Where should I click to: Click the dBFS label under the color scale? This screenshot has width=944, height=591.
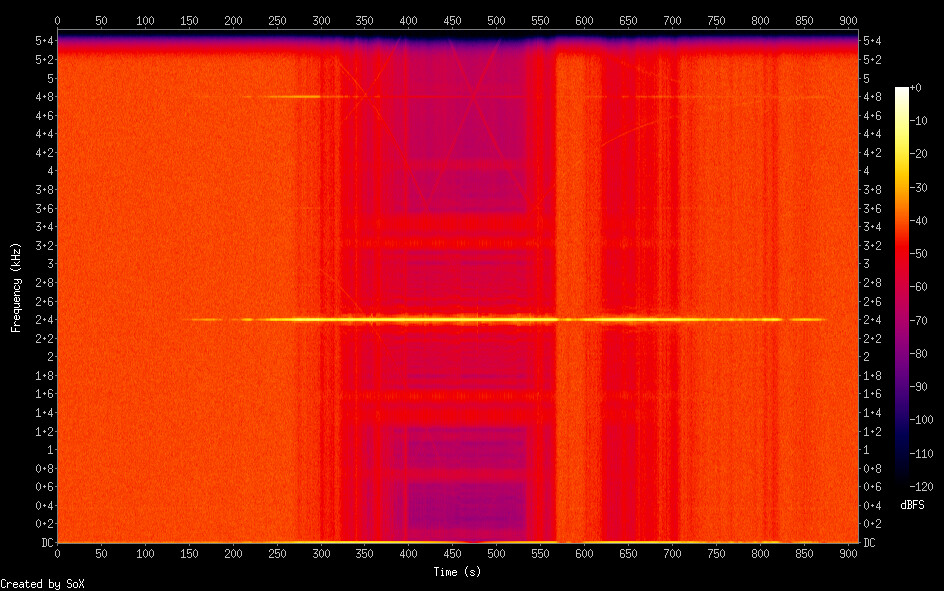pyautogui.click(x=912, y=506)
